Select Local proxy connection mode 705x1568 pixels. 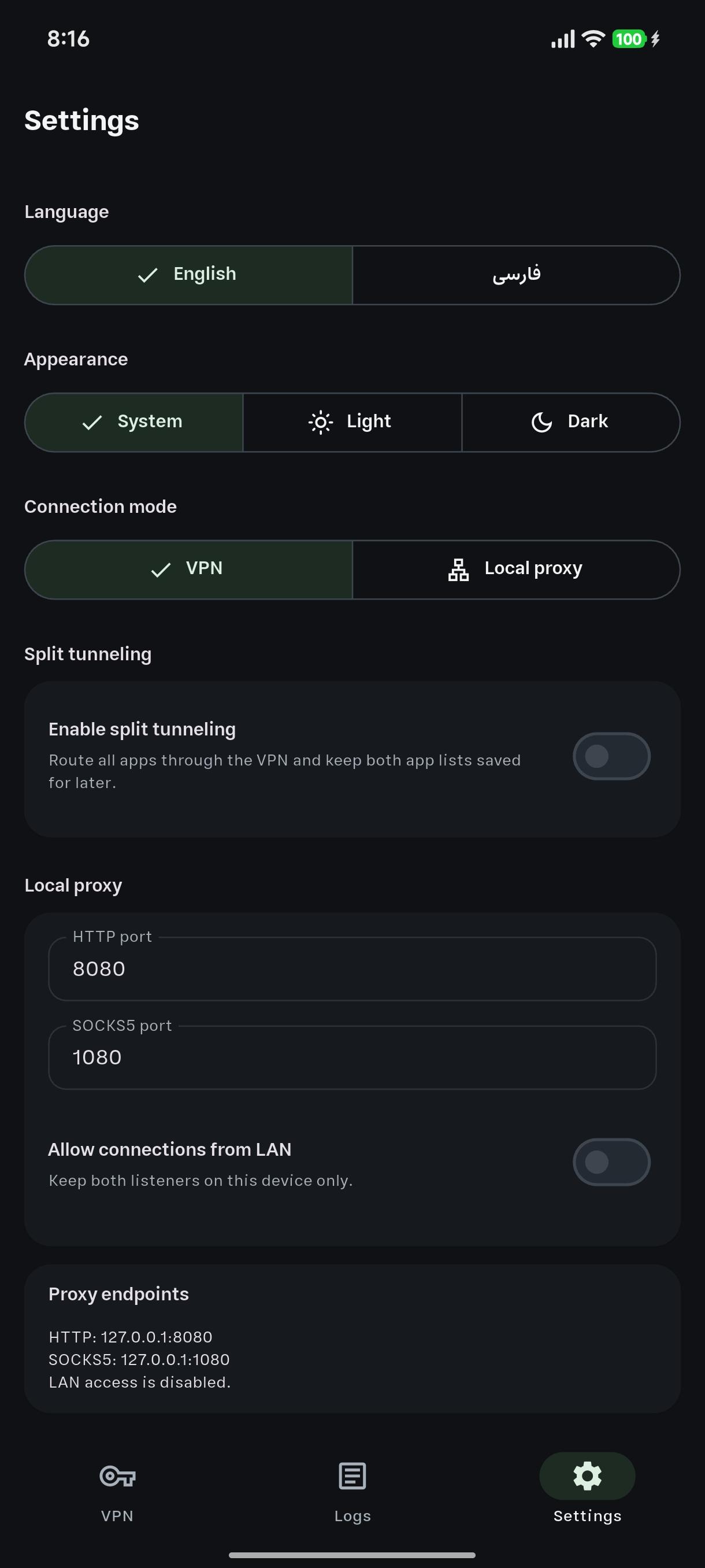pyautogui.click(x=516, y=569)
